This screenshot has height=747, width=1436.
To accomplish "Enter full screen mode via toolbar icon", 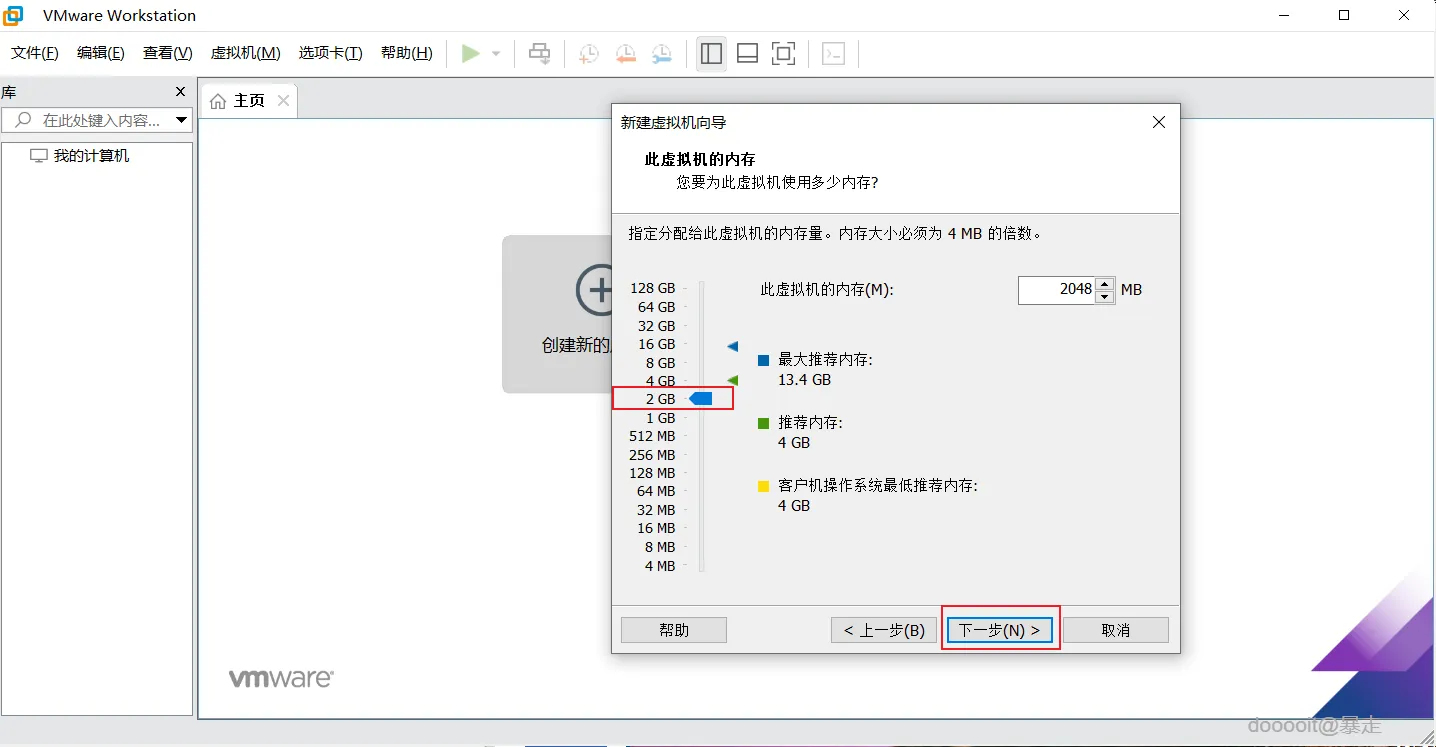I will click(x=783, y=53).
